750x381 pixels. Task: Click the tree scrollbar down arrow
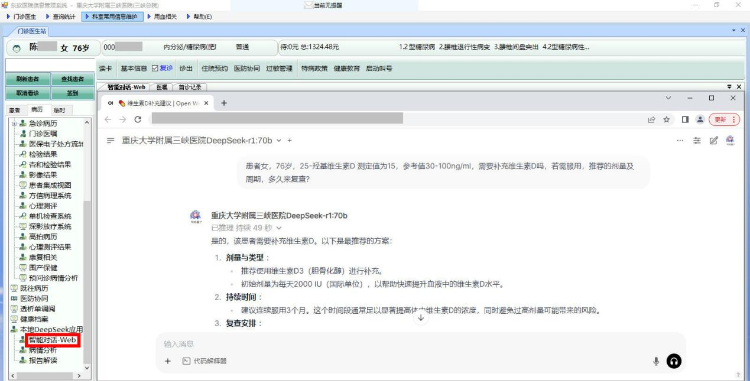tap(87, 368)
